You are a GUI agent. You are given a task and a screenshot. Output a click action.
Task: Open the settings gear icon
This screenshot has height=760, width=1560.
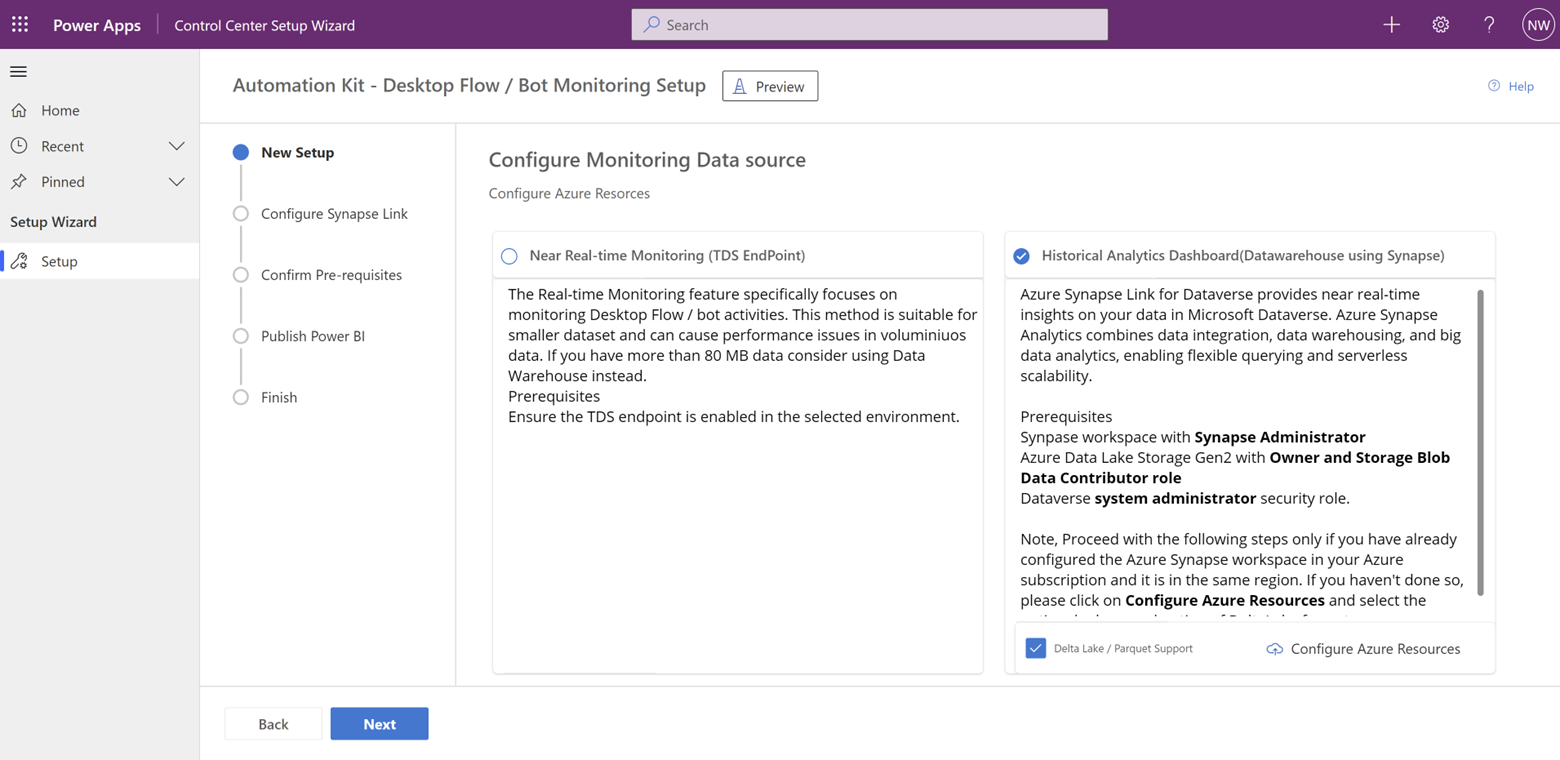1441,25
